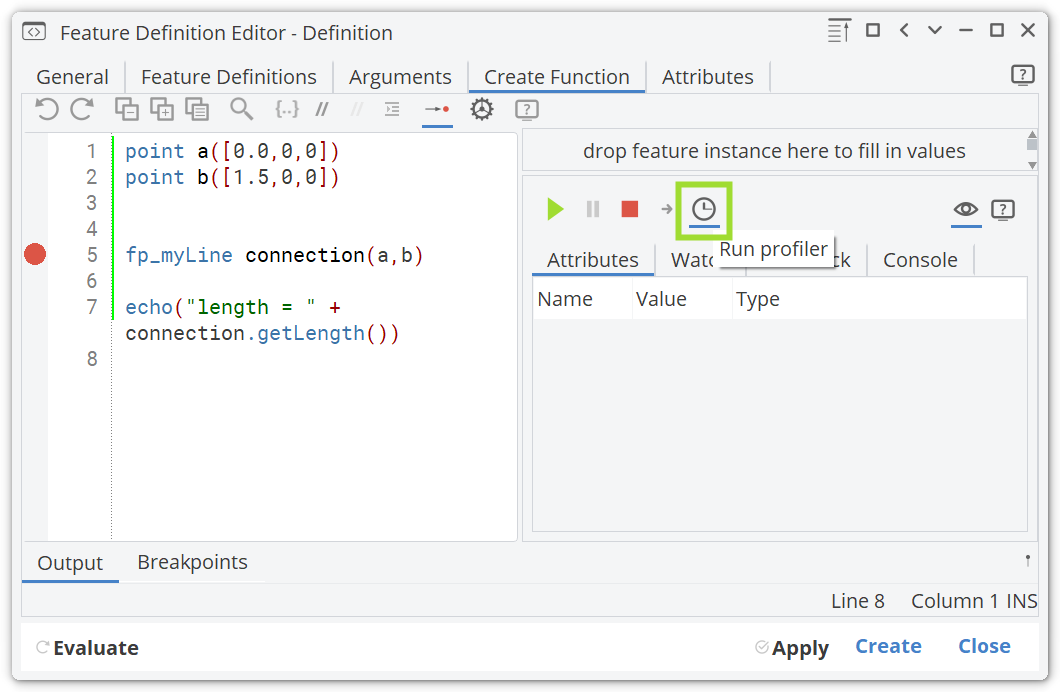This screenshot has height=692, width=1060.
Task: Close the dialog with Close button
Action: [x=984, y=646]
